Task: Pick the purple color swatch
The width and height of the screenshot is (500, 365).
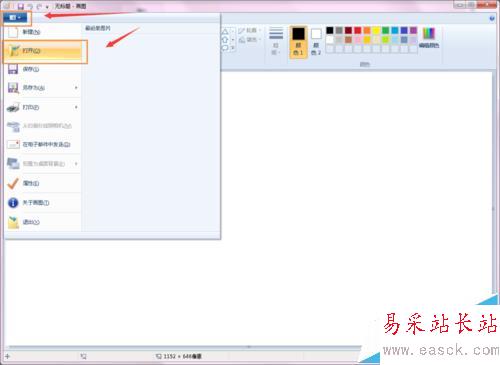Action: 414,31
